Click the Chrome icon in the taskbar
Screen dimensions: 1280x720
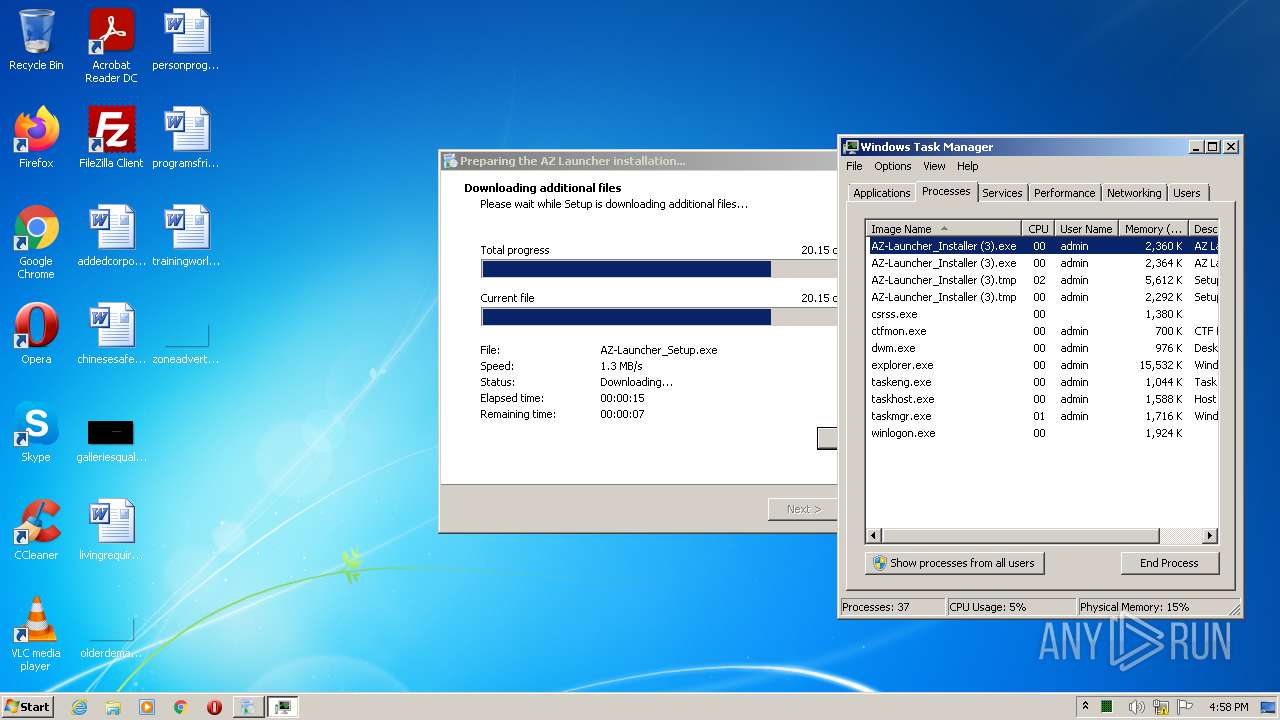point(181,707)
